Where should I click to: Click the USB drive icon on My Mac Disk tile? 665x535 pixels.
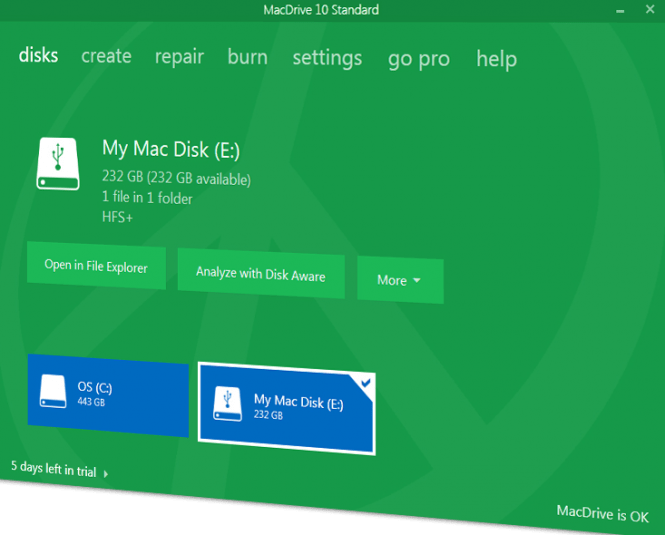(x=228, y=403)
